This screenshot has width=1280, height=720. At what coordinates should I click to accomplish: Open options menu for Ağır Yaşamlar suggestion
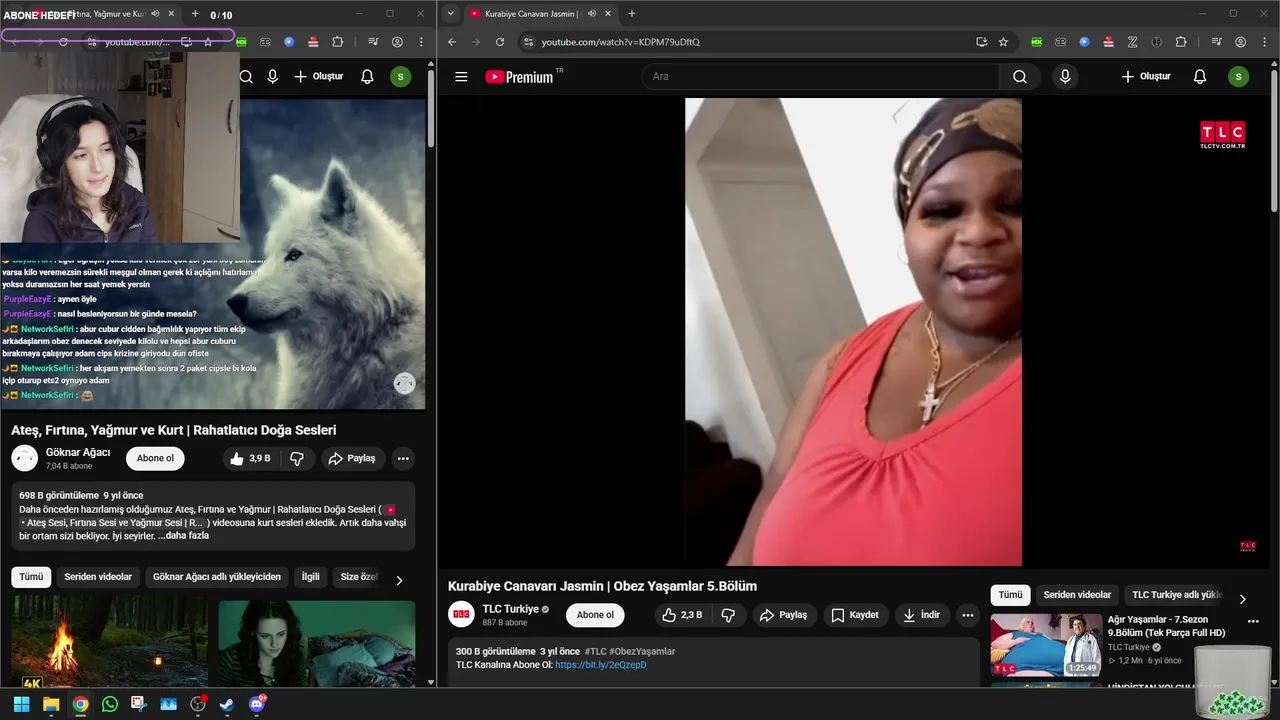[1252, 621]
